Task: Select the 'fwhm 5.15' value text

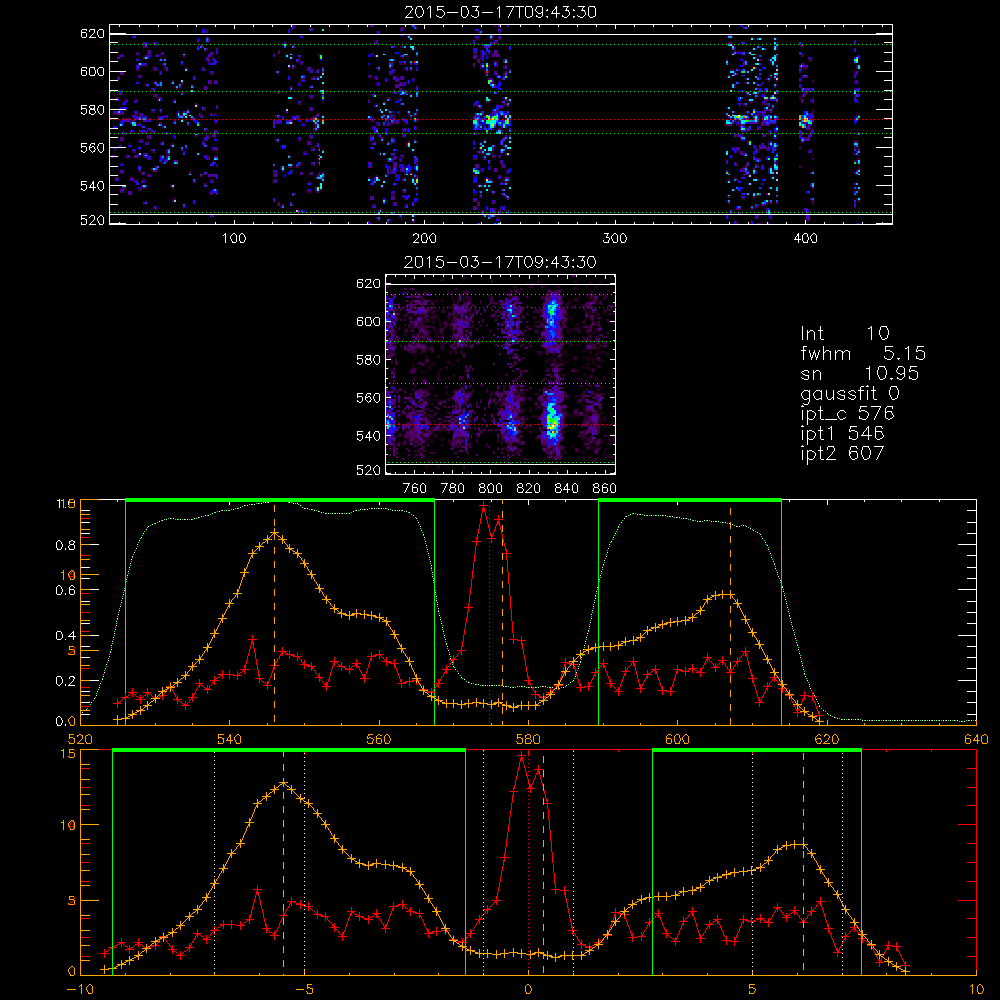Action: 863,353
